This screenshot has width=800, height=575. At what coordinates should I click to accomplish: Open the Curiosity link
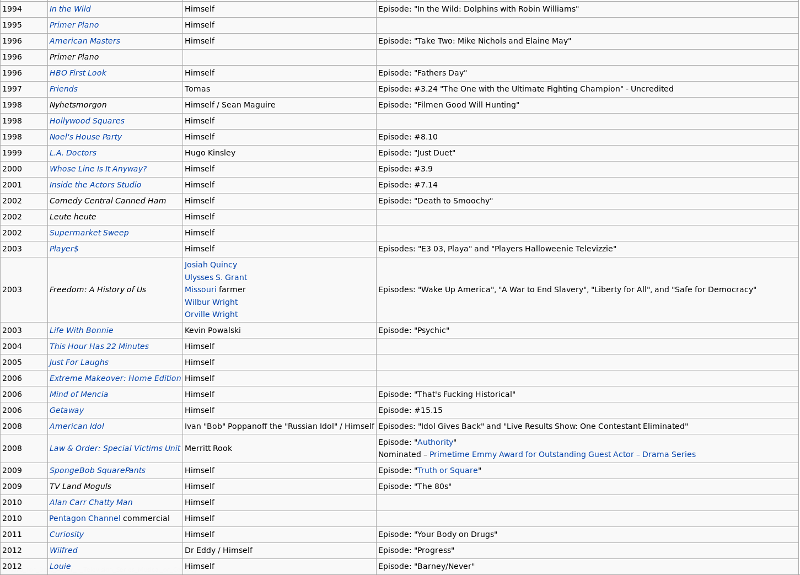(66, 534)
